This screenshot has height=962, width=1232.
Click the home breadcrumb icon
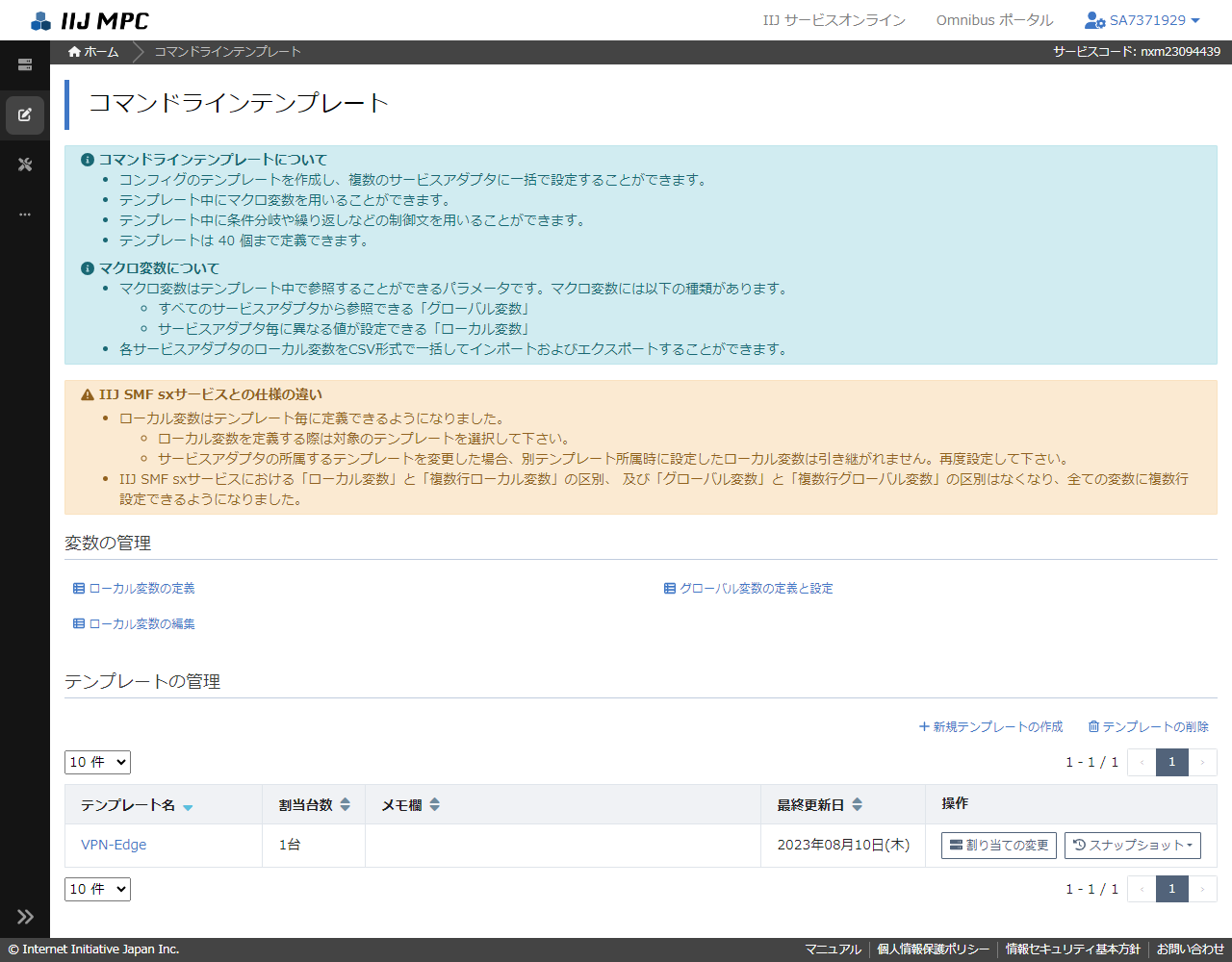tap(74, 52)
